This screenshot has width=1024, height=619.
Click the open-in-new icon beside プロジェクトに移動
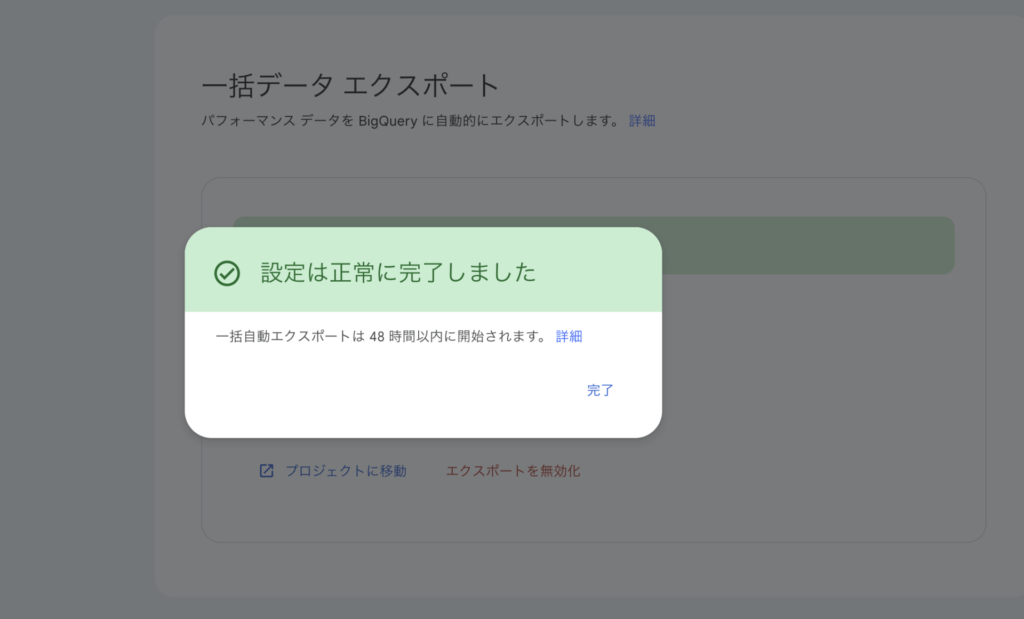click(x=266, y=471)
